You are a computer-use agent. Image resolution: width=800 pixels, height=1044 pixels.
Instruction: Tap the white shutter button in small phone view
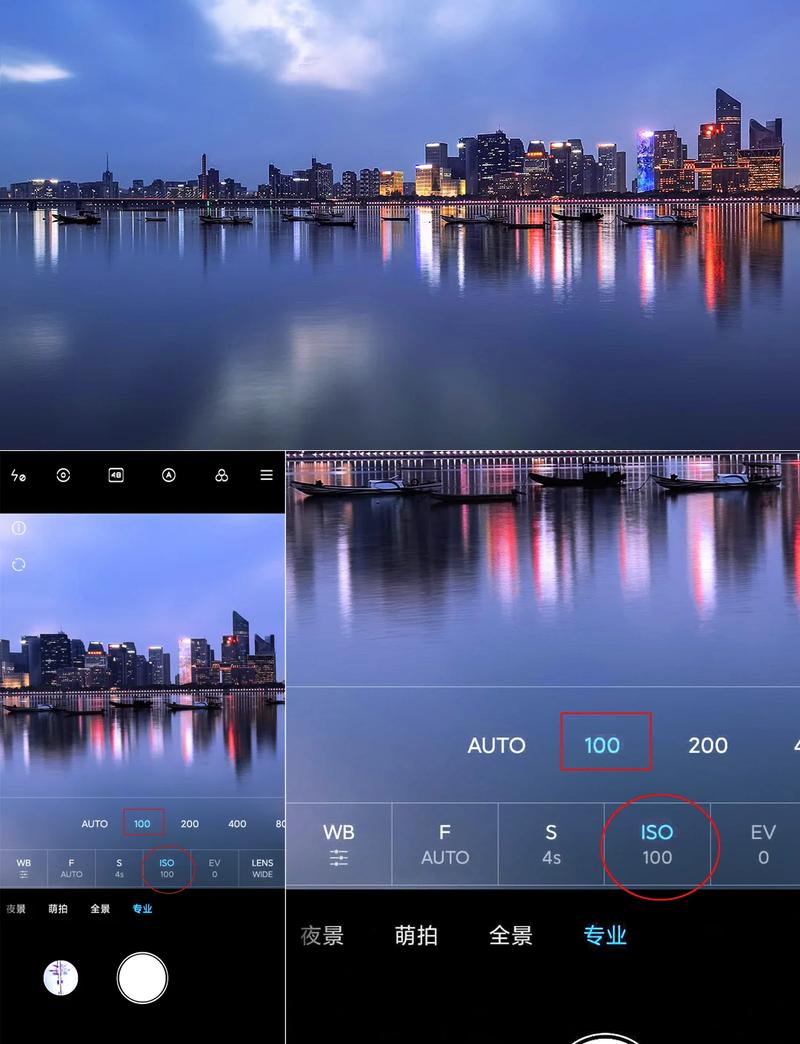click(x=142, y=977)
